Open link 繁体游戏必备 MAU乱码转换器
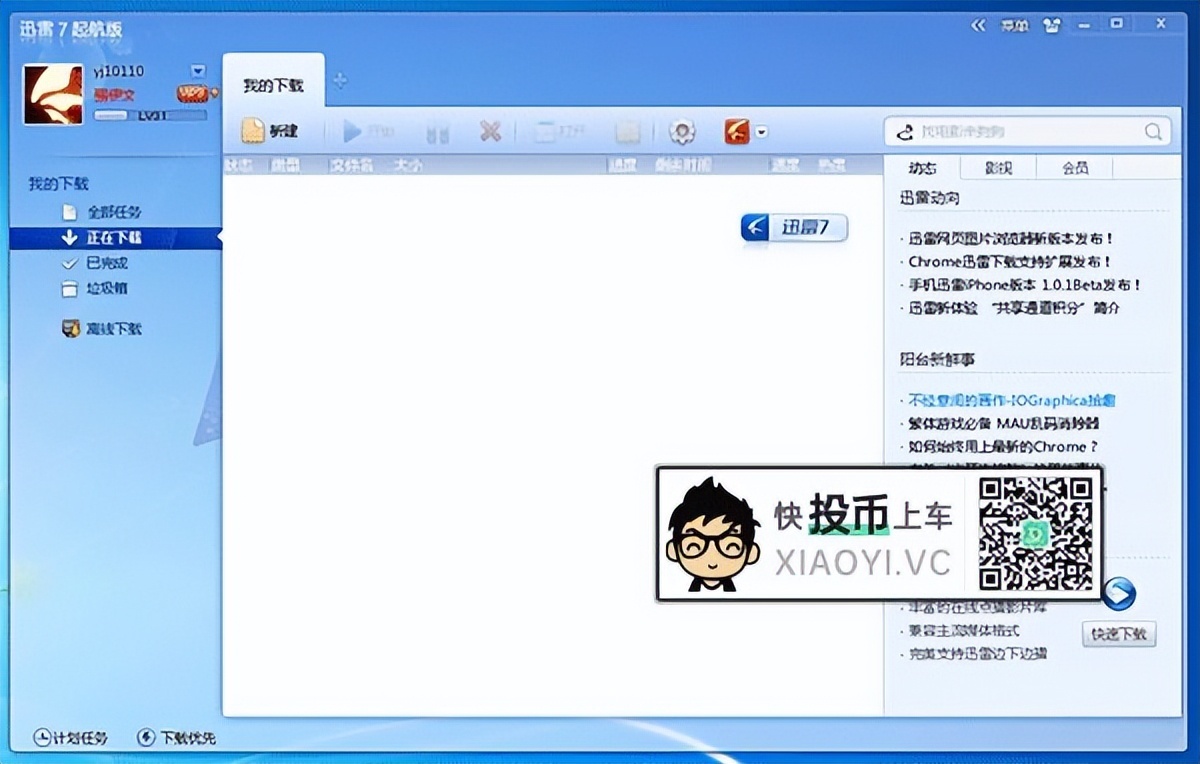Image resolution: width=1200 pixels, height=764 pixels. [x=1004, y=423]
